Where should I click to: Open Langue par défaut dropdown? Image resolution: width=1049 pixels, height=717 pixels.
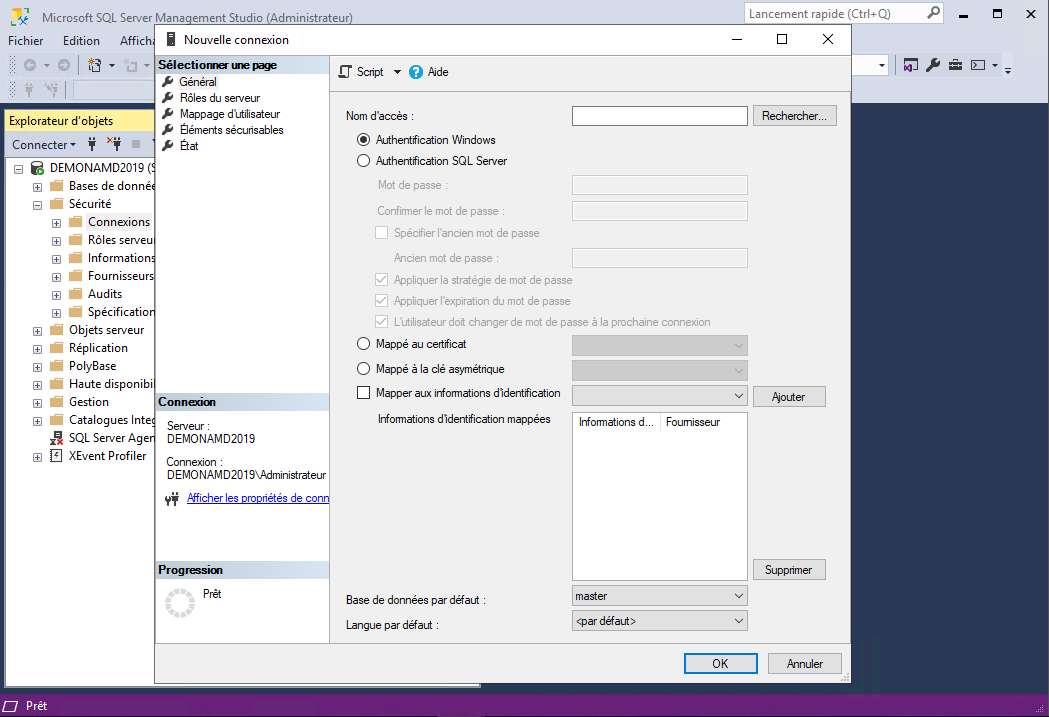(660, 621)
